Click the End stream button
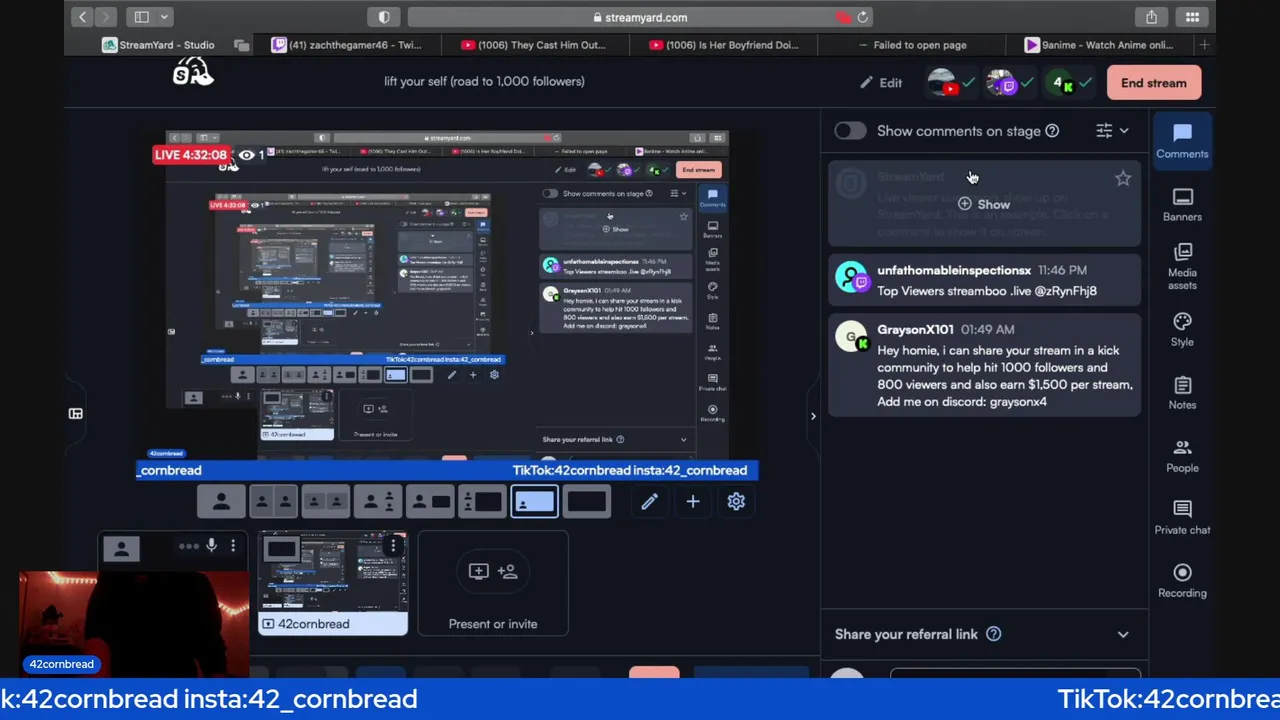Screen dimensions: 1280x720 pos(1153,83)
